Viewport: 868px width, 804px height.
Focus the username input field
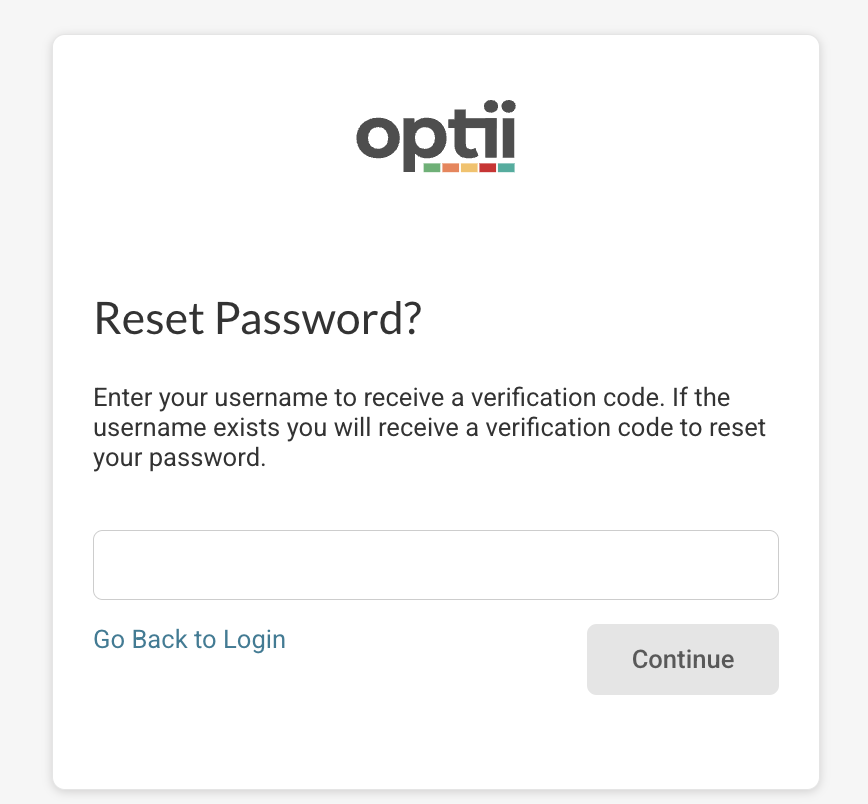pyautogui.click(x=435, y=565)
